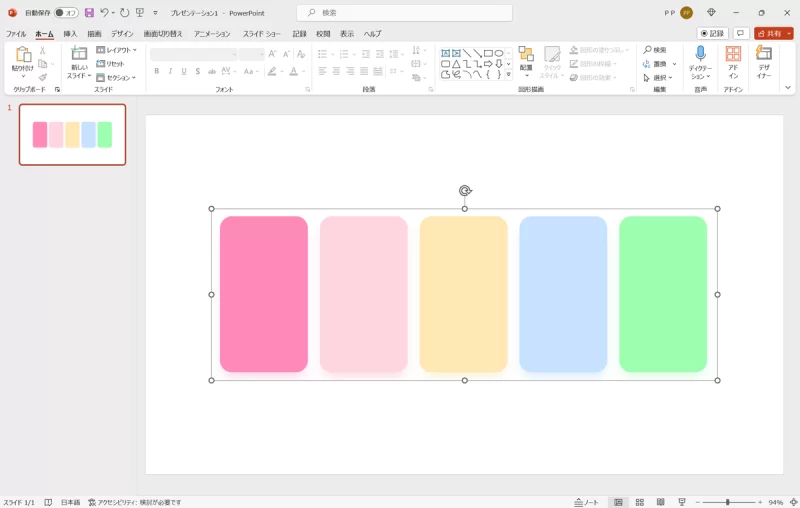Click the PP account avatar

click(687, 13)
